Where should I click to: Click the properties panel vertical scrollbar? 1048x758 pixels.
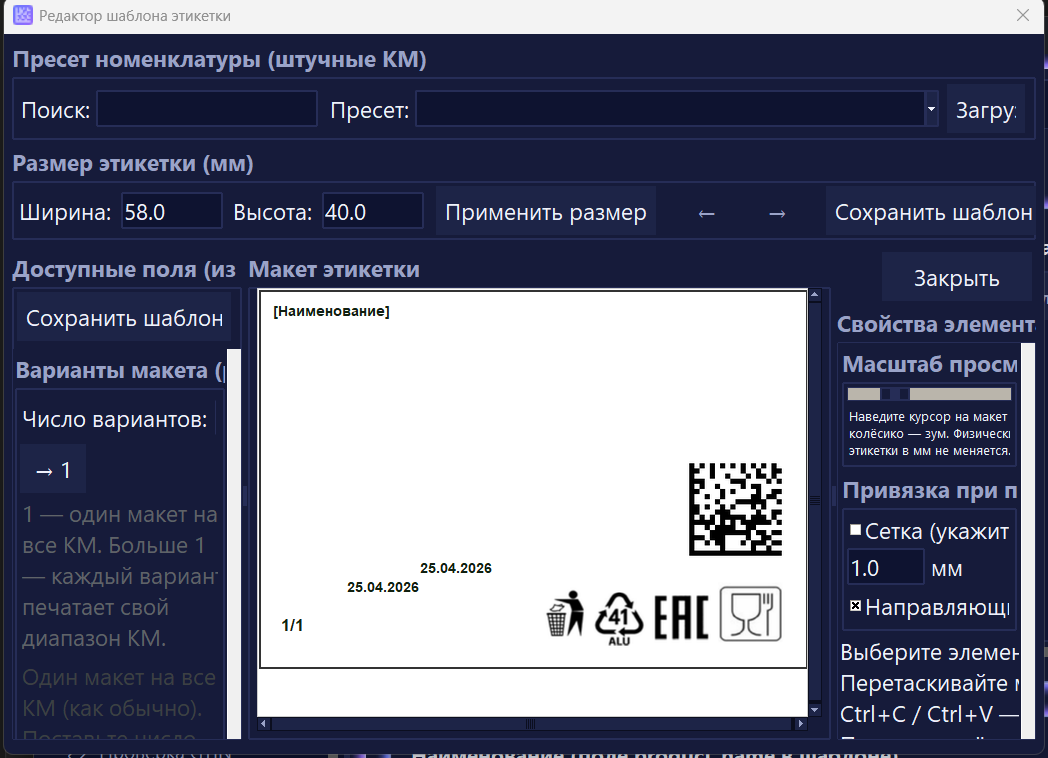point(1028,541)
